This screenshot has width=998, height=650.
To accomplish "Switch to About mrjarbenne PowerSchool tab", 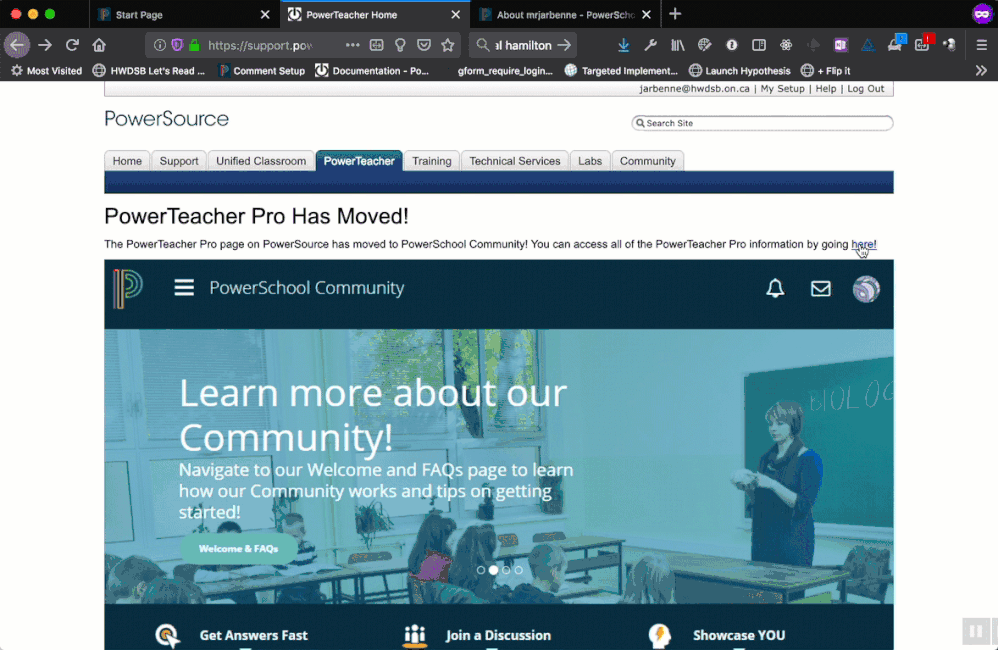I will pos(566,14).
